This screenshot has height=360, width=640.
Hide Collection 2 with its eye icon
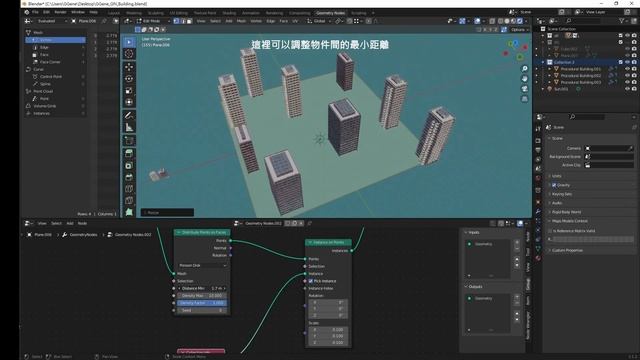628,62
